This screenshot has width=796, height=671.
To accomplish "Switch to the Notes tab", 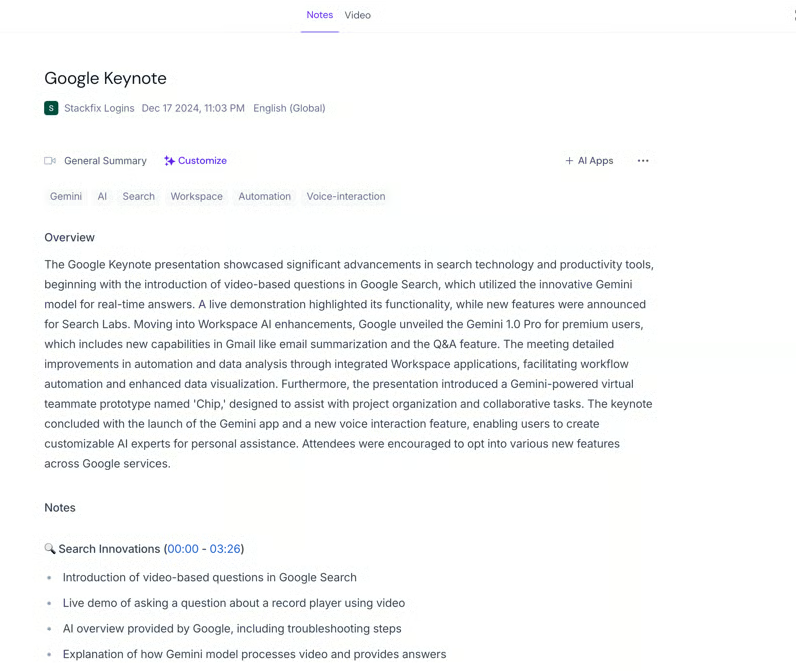I will (319, 15).
